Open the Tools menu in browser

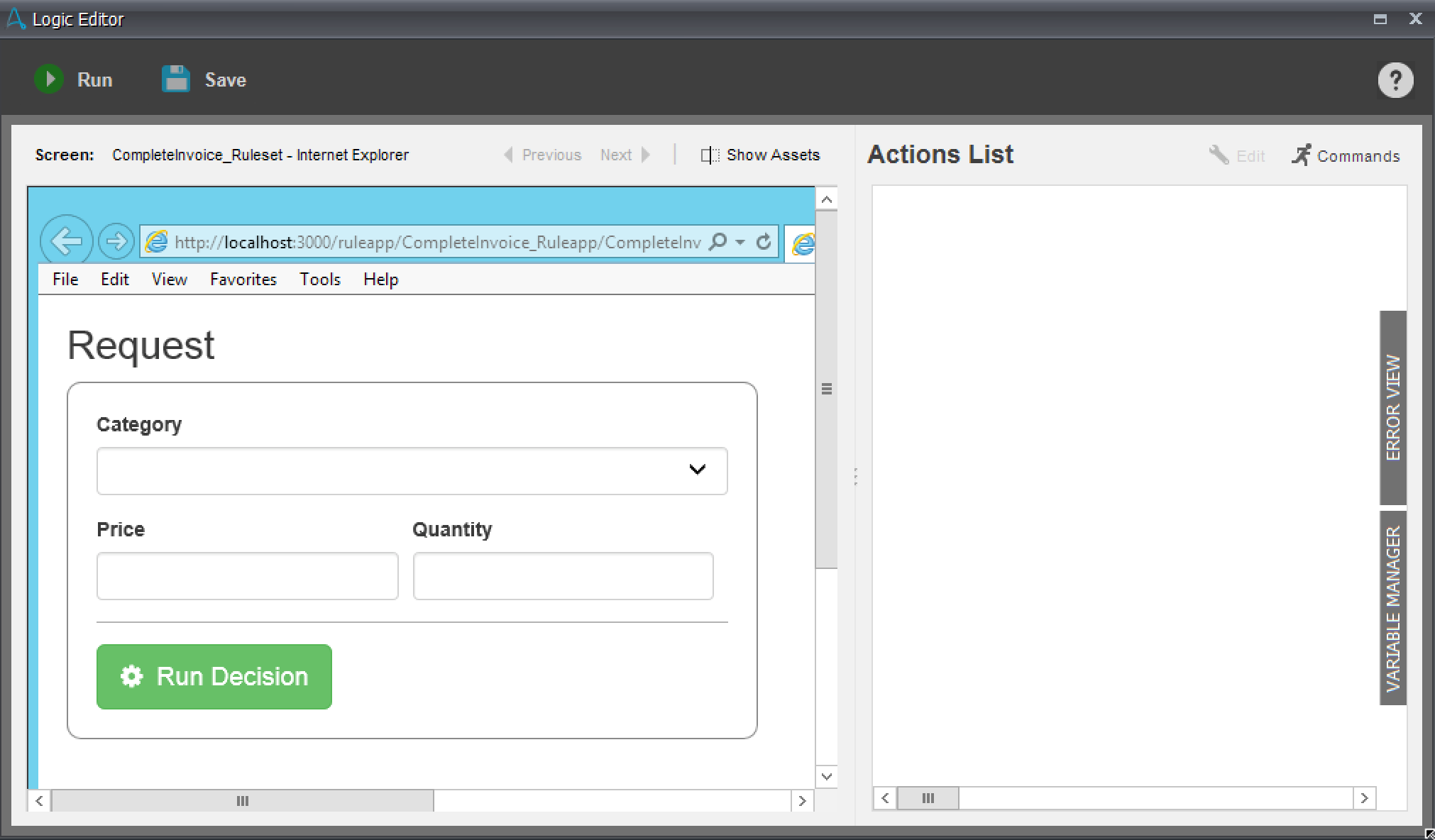point(319,280)
